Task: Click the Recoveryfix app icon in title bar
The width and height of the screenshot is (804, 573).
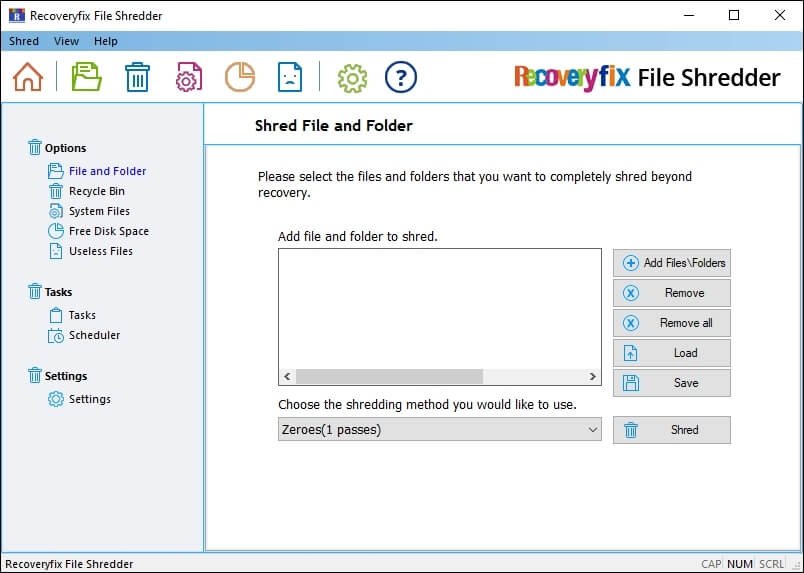Action: (16, 15)
